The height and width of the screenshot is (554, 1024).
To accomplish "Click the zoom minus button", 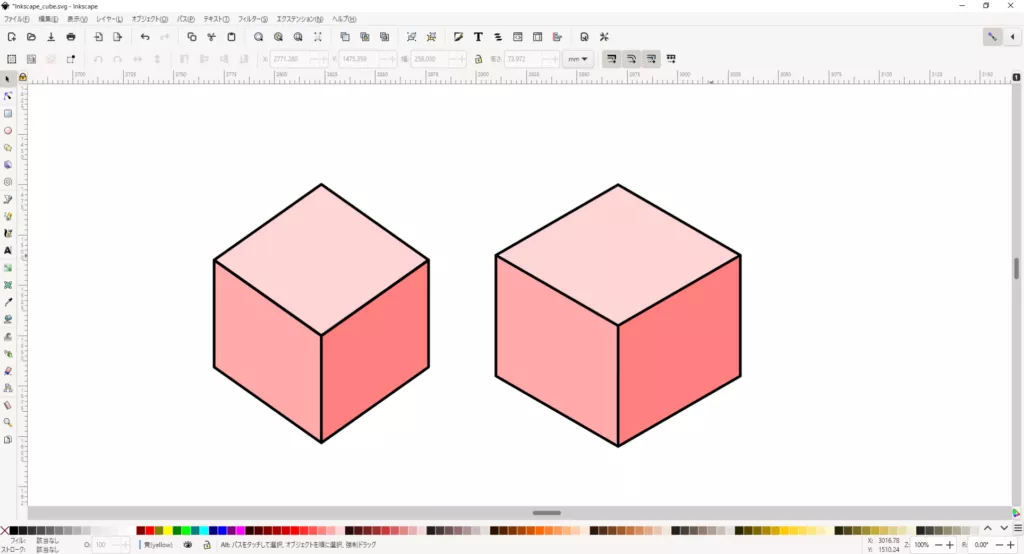I will point(938,545).
